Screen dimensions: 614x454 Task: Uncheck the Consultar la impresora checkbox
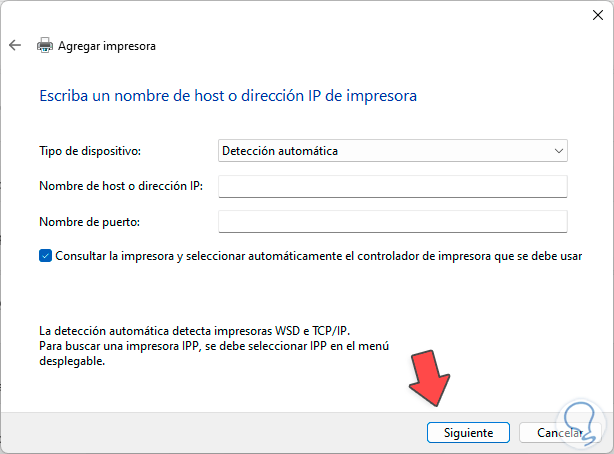tap(46, 256)
